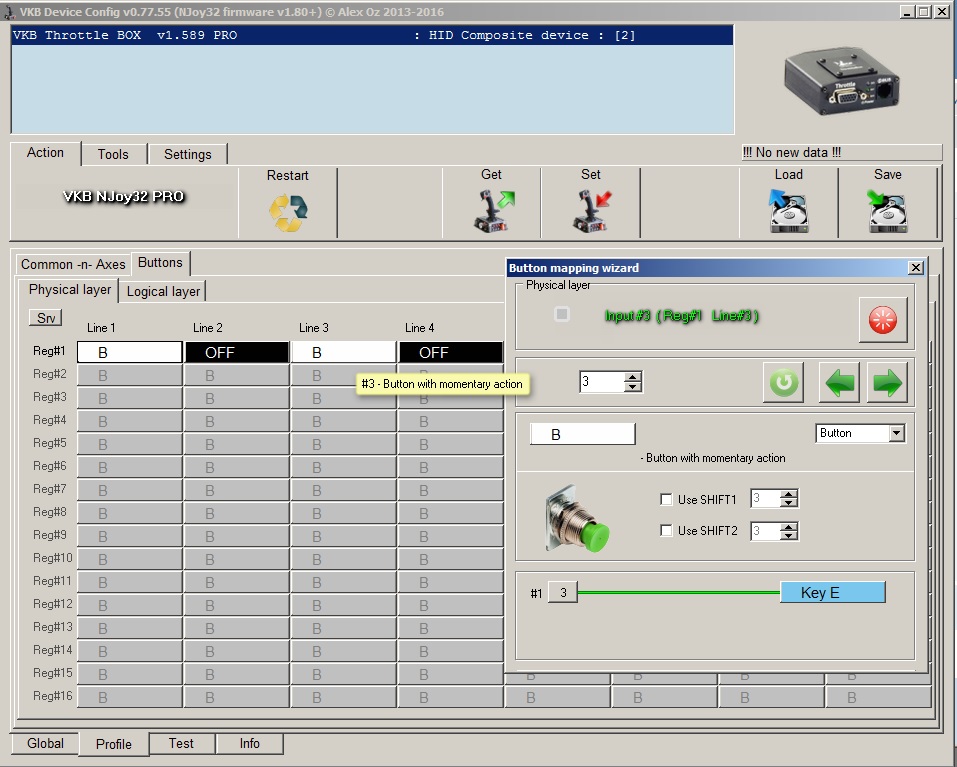Increase the input number spinner value
Image resolution: width=957 pixels, height=767 pixels.
pos(632,377)
